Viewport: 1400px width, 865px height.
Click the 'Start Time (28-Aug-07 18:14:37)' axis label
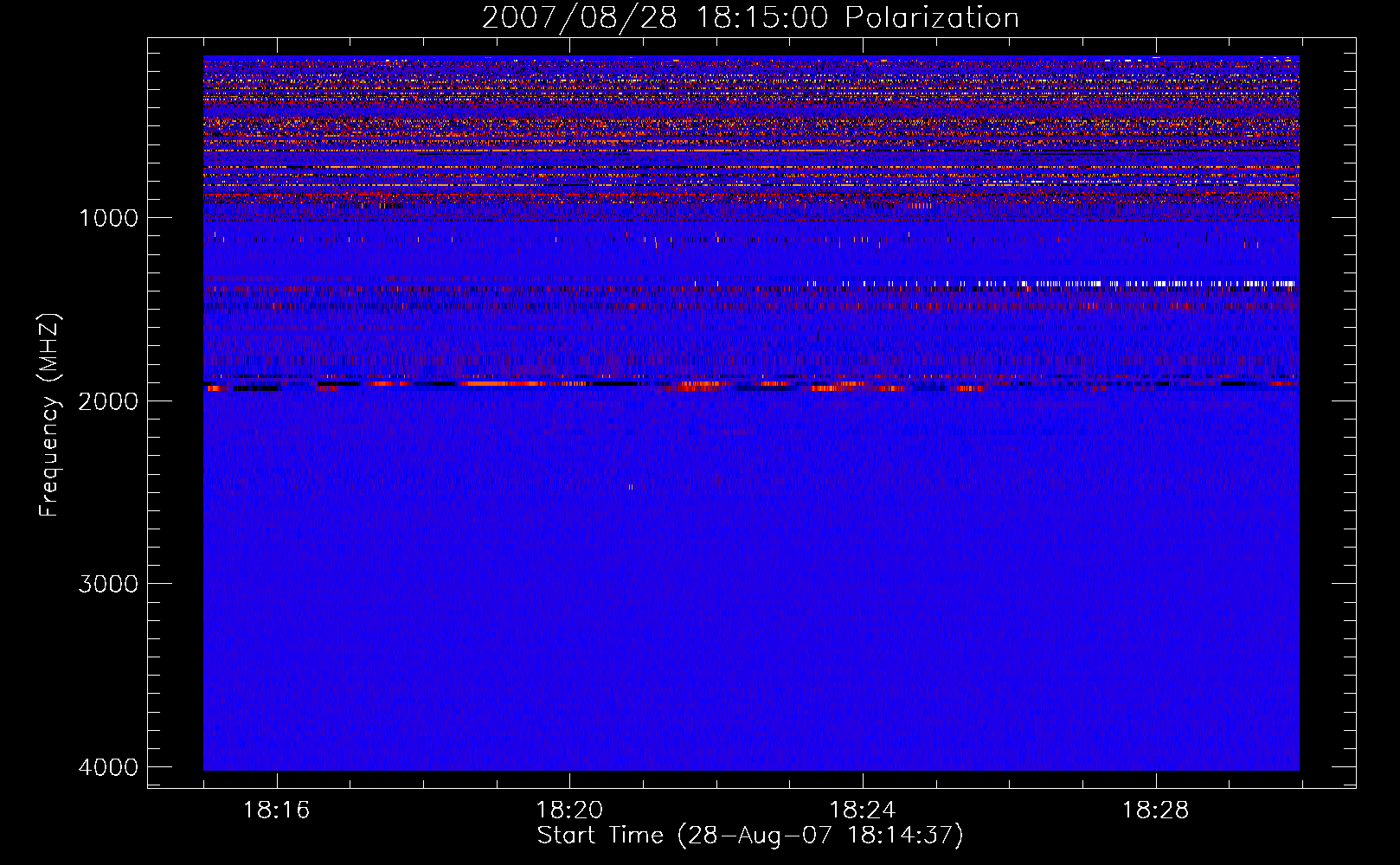click(750, 836)
